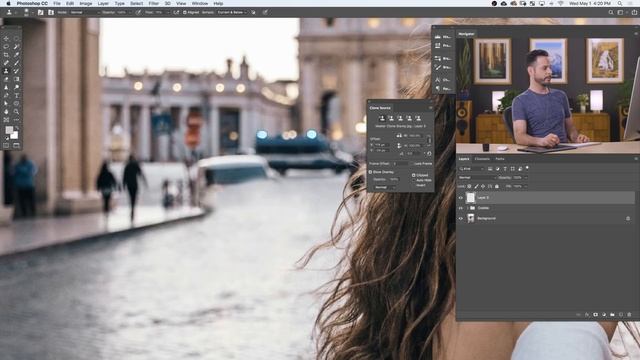The width and height of the screenshot is (640, 360).
Task: Toggle the Clipped checkbox
Action: pos(413,175)
